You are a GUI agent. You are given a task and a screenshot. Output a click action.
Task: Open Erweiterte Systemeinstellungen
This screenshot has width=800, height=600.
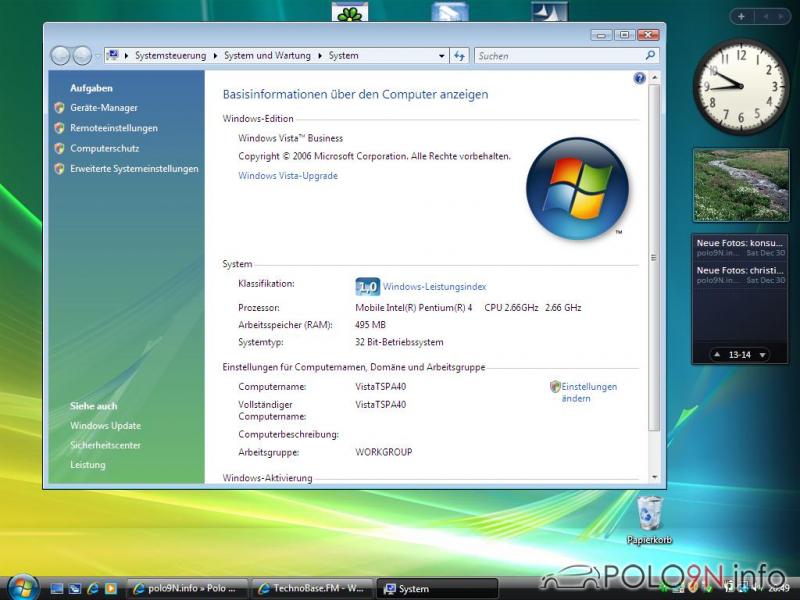pyautogui.click(x=134, y=169)
